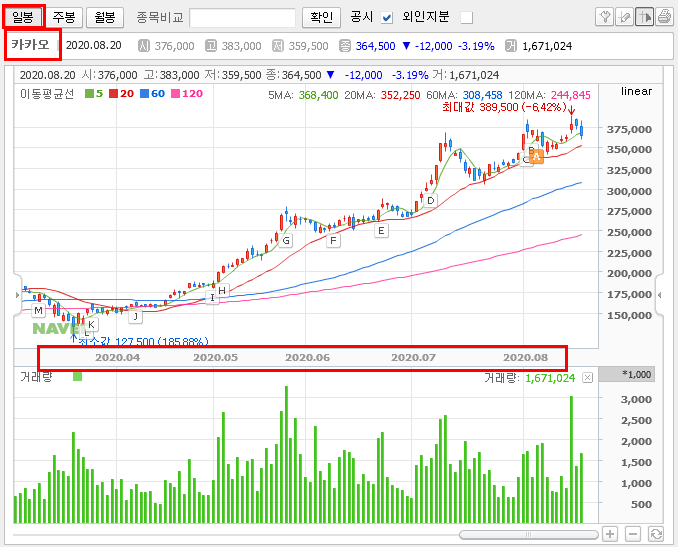Open disclosure marker G on chart
Image resolution: width=678 pixels, height=547 pixels.
pos(285,241)
